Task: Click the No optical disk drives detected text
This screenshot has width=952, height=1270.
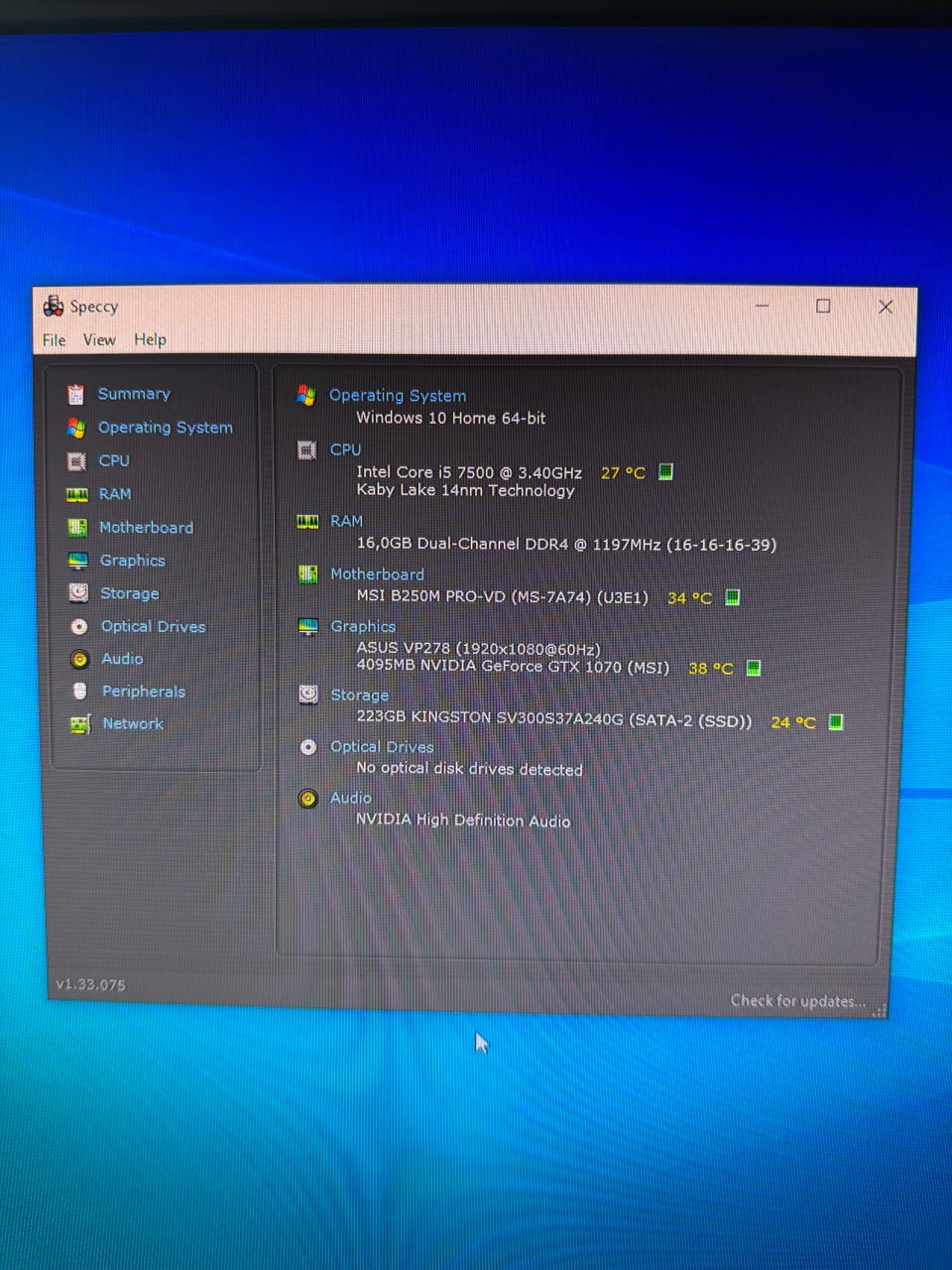Action: click(469, 769)
